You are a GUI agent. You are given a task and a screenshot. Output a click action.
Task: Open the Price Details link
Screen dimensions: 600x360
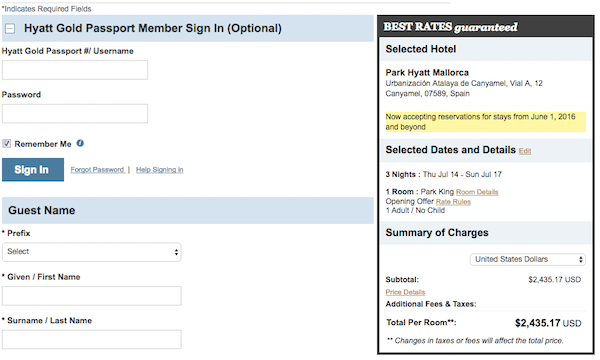(x=405, y=292)
